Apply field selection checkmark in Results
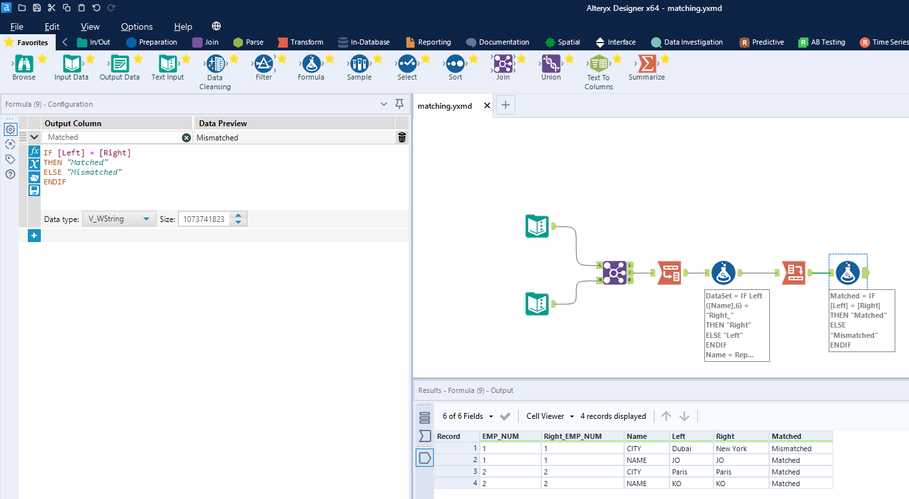Viewport: 909px width, 499px height. 505,416
